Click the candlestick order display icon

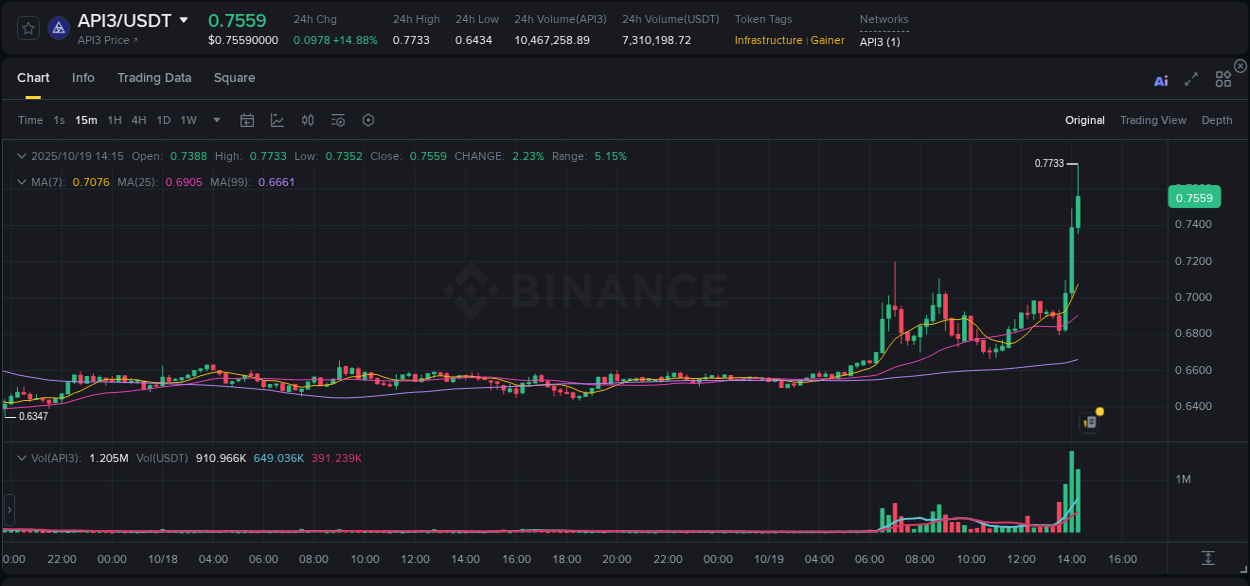[307, 120]
